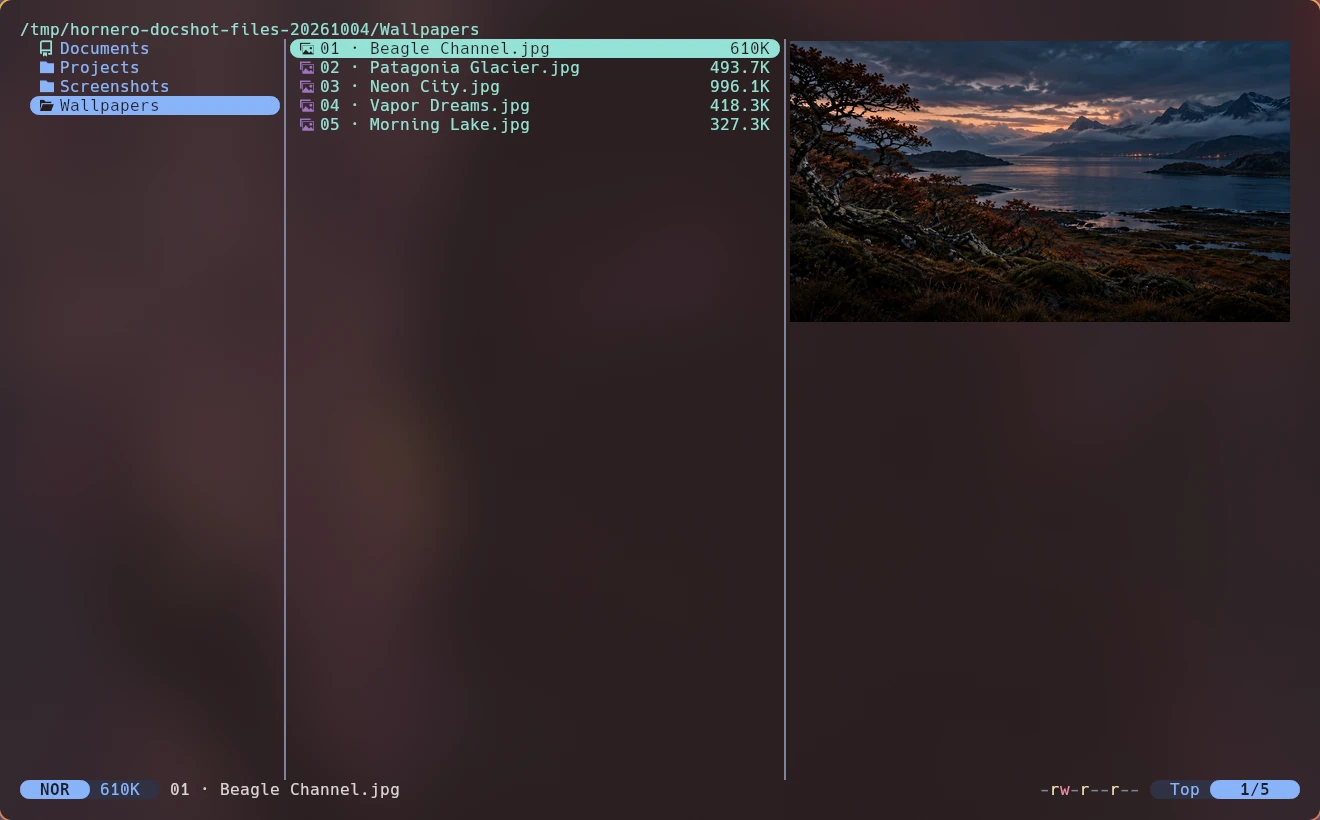
Task: Click the 1/5 item counter
Action: click(1255, 789)
